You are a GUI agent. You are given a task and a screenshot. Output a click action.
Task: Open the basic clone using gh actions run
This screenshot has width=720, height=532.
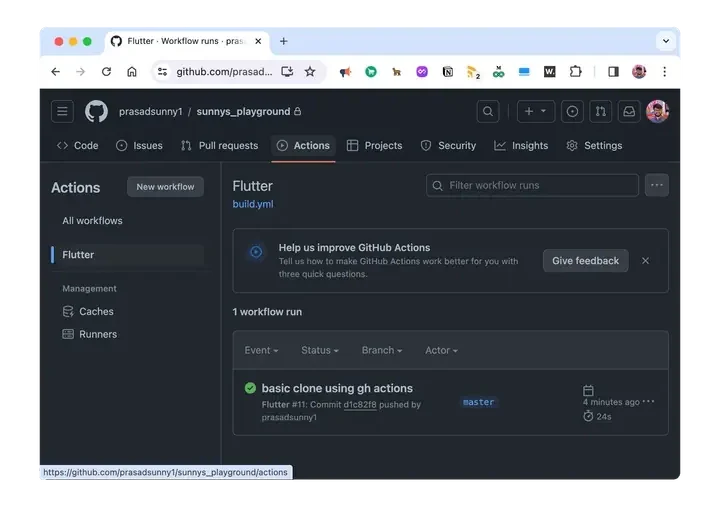tap(337, 388)
